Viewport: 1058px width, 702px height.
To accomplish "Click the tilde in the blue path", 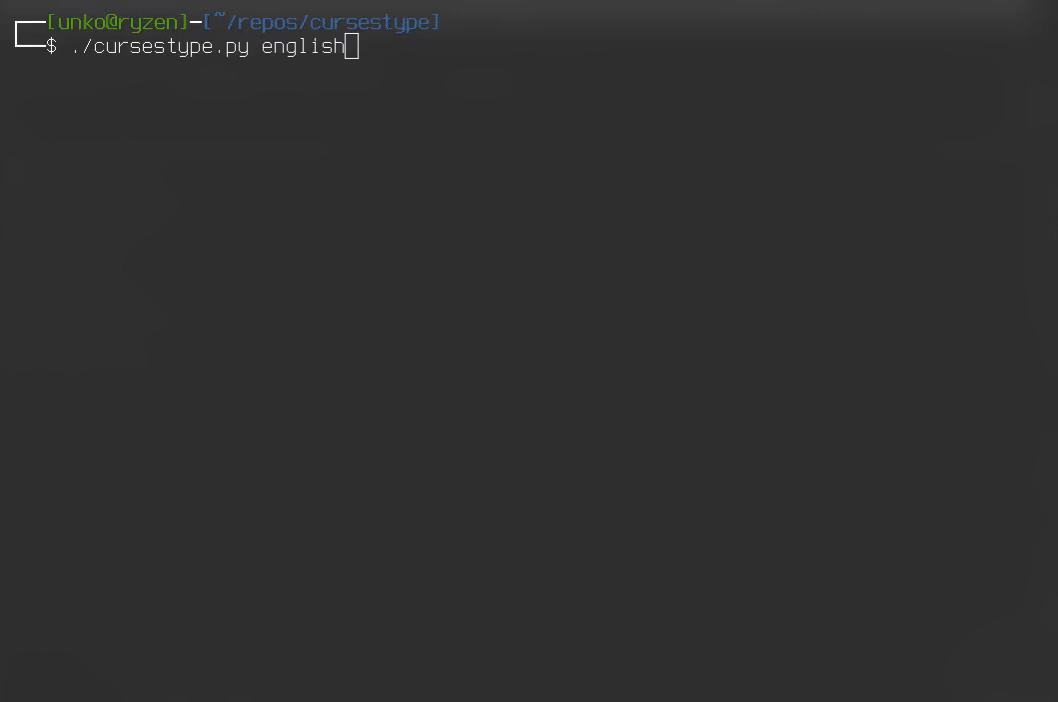I will pyautogui.click(x=219, y=16).
